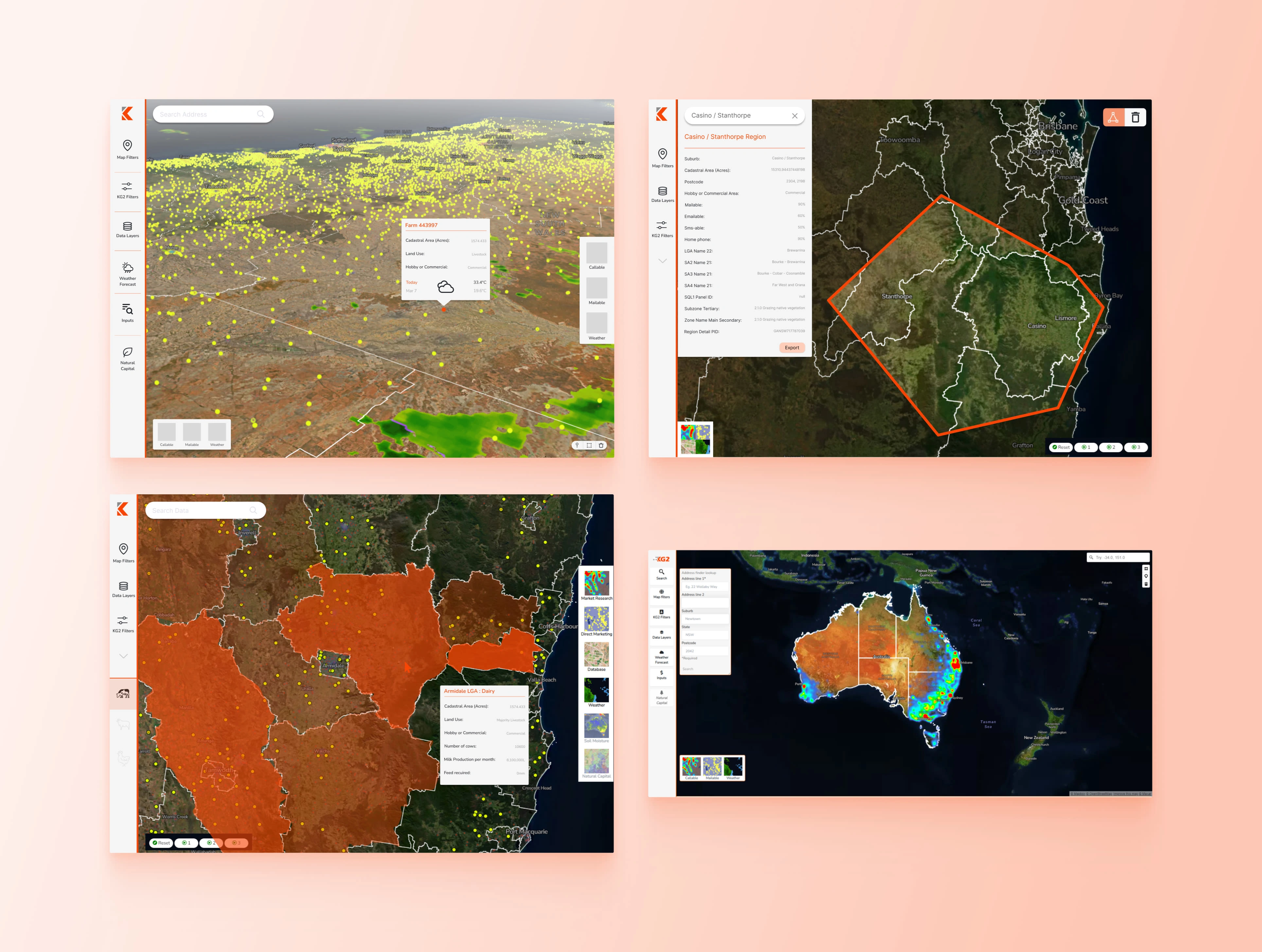The width and height of the screenshot is (1262, 952).
Task: Select the sheep species icon
Action: coord(123,724)
